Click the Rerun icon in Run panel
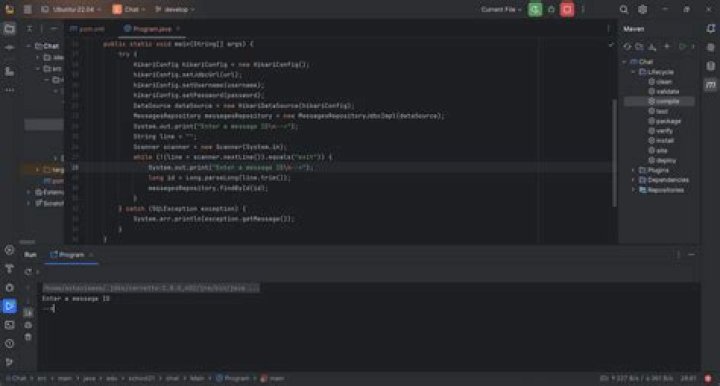The width and height of the screenshot is (720, 386). pyautogui.click(x=28, y=272)
